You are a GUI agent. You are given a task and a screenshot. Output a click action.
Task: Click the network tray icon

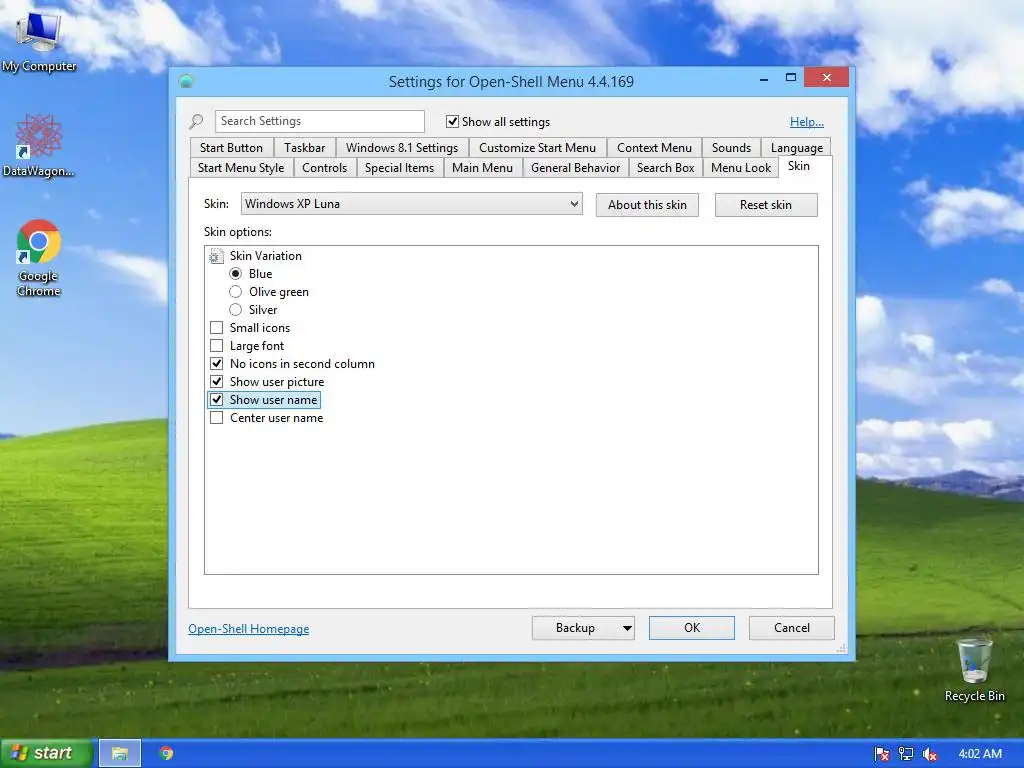[906, 754]
